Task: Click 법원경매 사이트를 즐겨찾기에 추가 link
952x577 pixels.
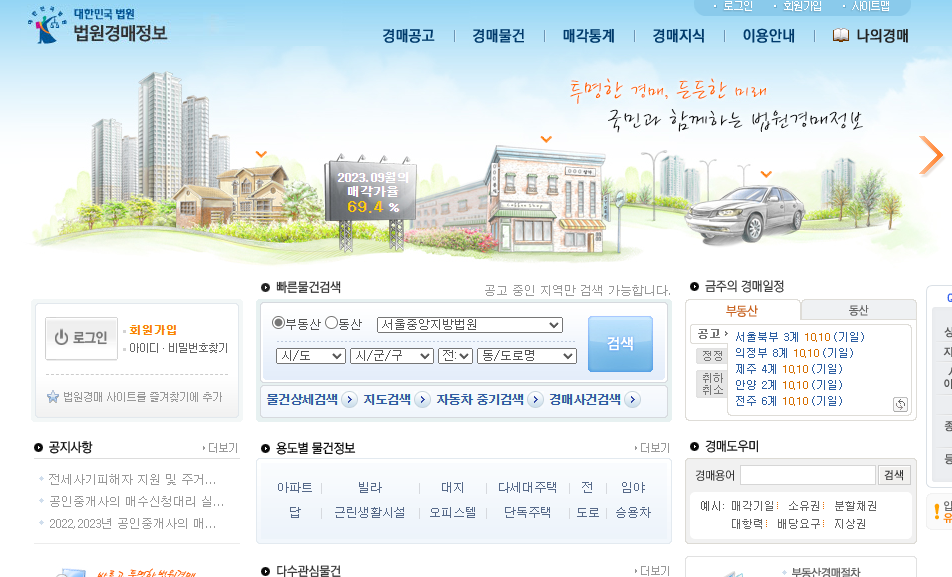Action: (143, 397)
